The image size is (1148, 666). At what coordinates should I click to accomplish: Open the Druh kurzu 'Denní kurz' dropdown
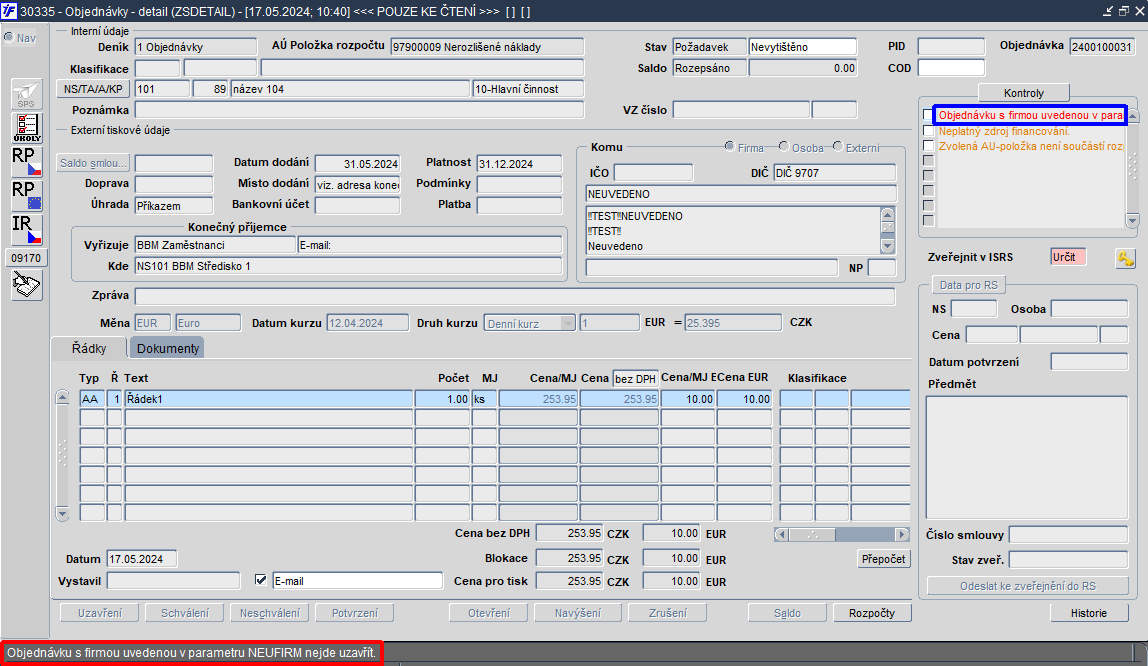point(567,323)
